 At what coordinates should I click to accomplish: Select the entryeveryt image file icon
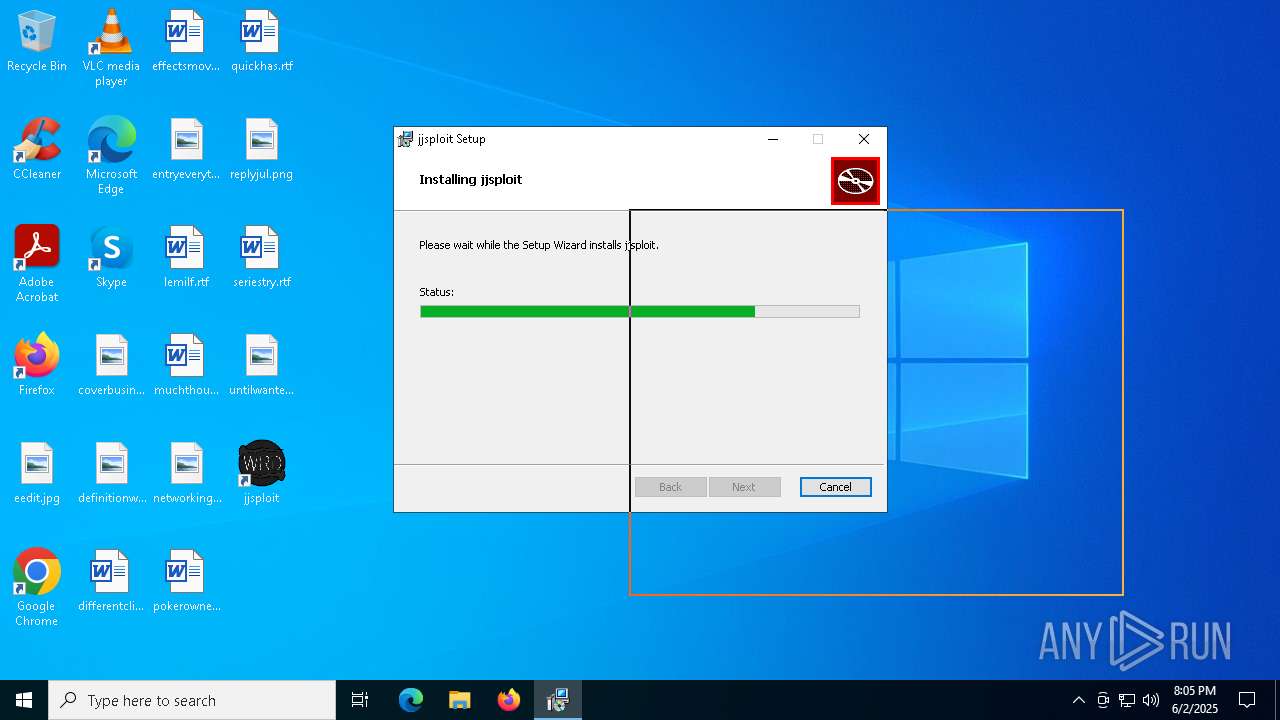tap(186, 149)
